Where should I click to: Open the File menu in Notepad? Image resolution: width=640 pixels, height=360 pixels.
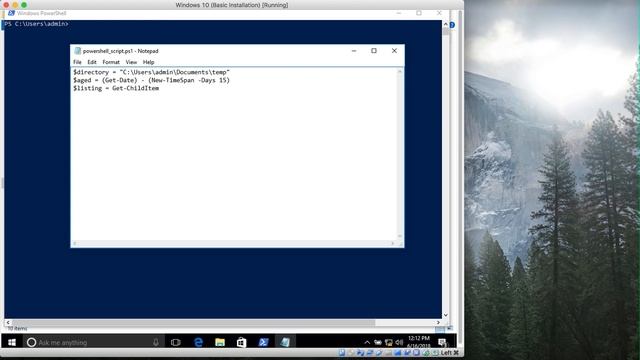click(77, 62)
